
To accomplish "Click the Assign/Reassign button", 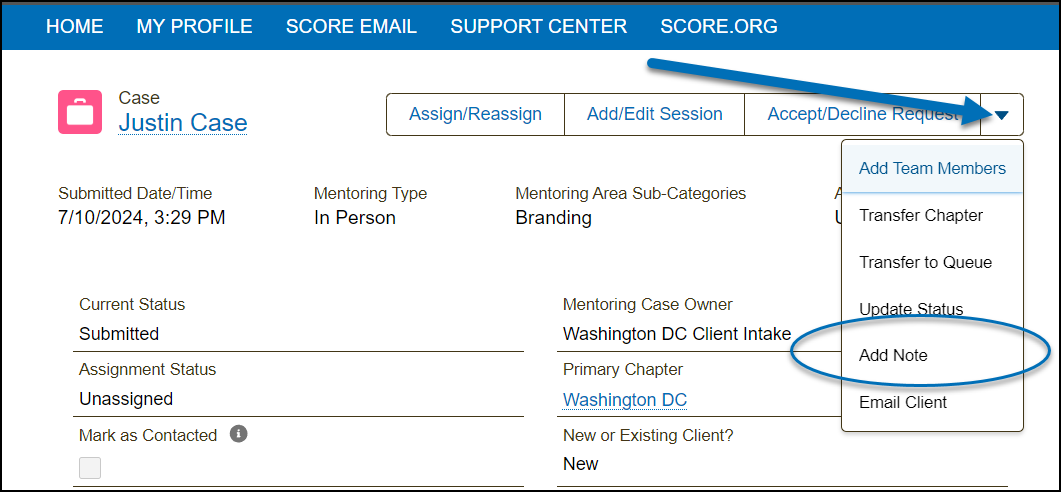I will pos(475,115).
